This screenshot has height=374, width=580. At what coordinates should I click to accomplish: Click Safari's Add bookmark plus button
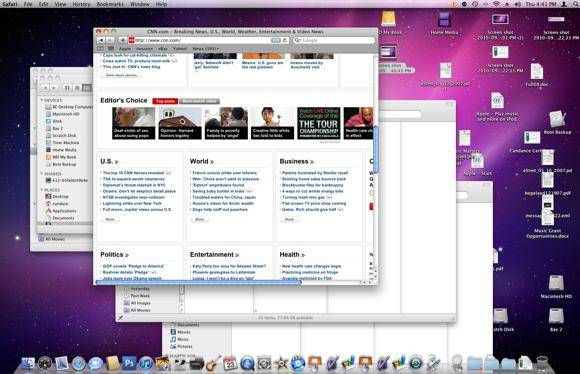[x=122, y=40]
